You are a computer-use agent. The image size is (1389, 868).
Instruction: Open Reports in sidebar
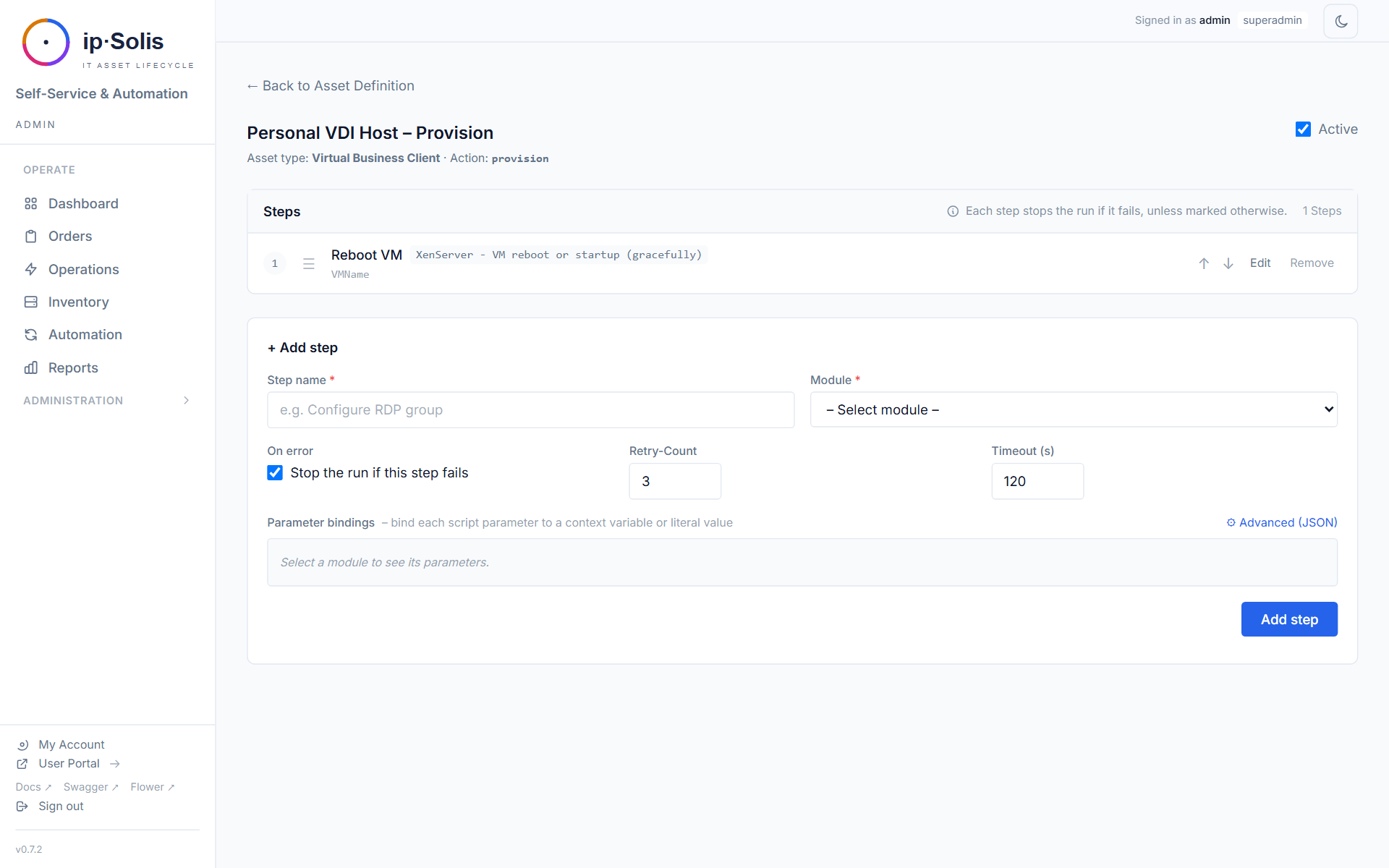pos(73,368)
